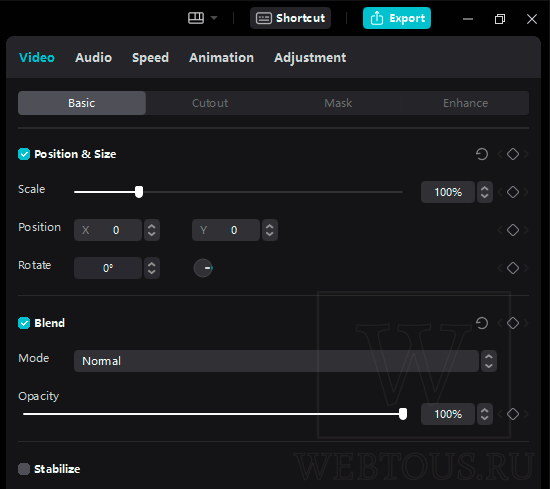The image size is (550, 489).
Task: Reset the Blend settings
Action: [482, 323]
